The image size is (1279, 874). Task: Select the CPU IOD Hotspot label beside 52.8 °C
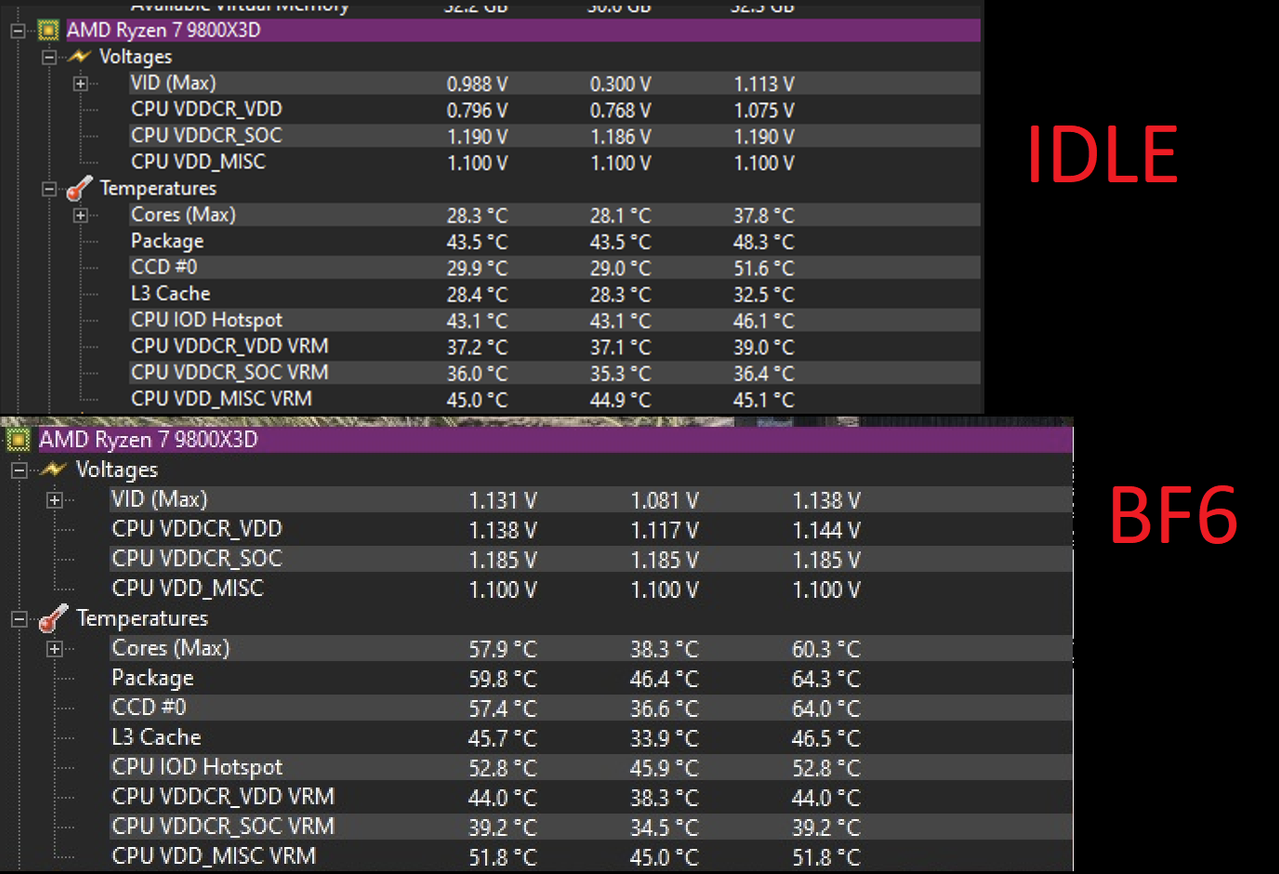pyautogui.click(x=197, y=768)
